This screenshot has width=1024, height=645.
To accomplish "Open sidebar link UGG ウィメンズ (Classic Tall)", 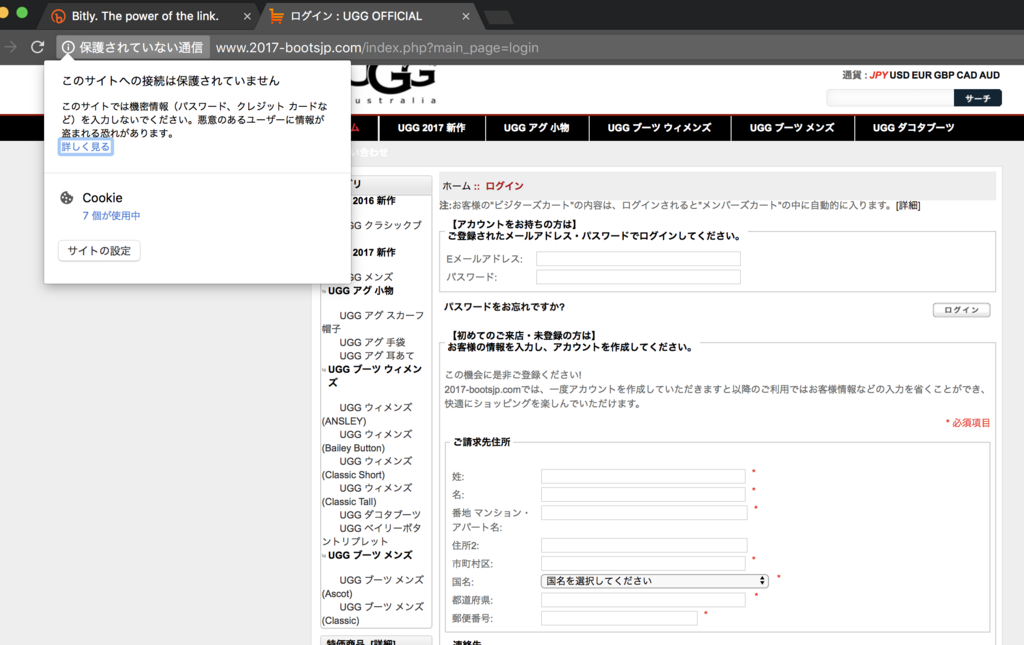I will coord(367,494).
